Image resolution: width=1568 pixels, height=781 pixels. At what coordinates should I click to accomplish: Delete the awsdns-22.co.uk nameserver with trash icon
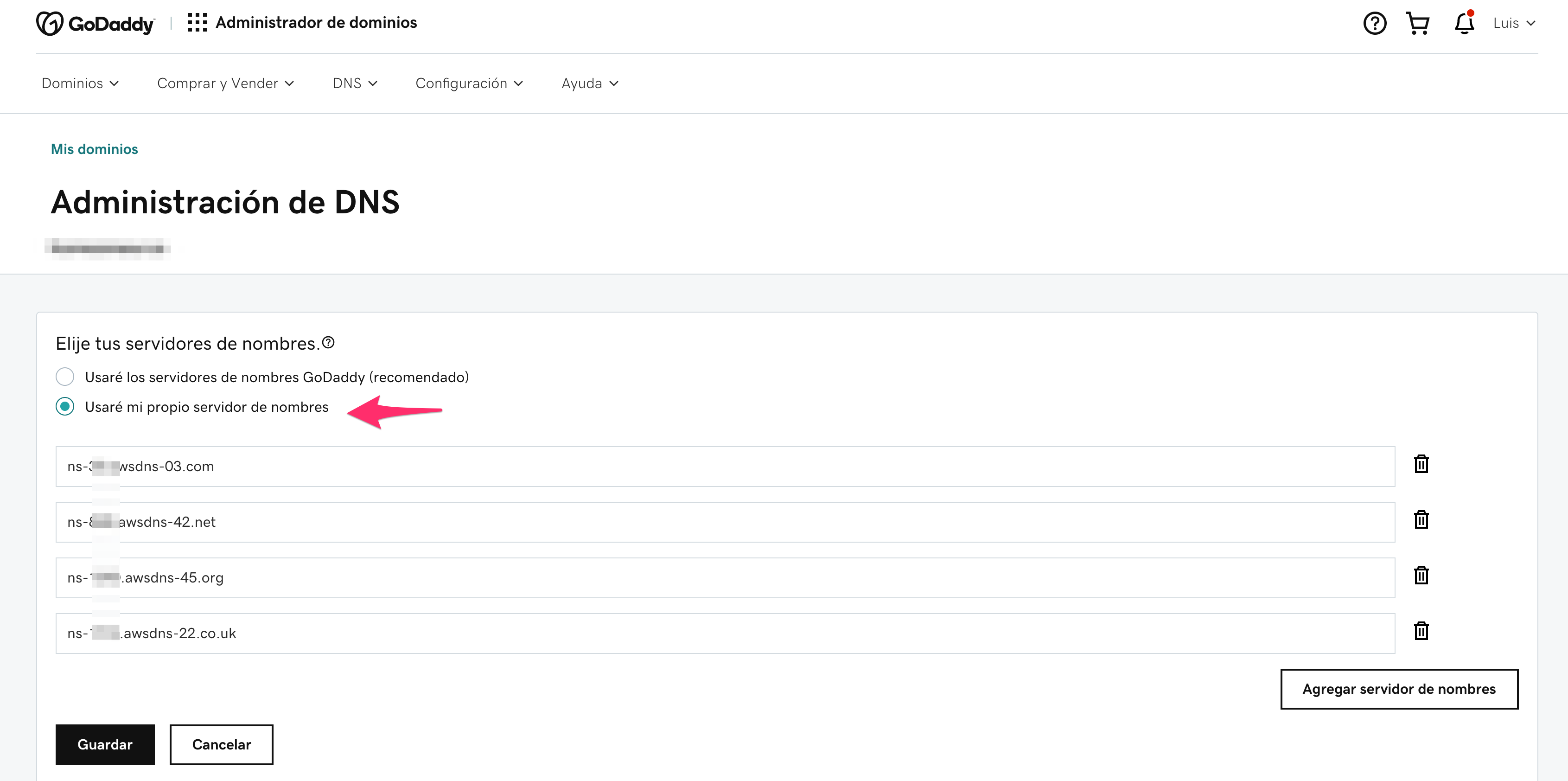(1421, 631)
